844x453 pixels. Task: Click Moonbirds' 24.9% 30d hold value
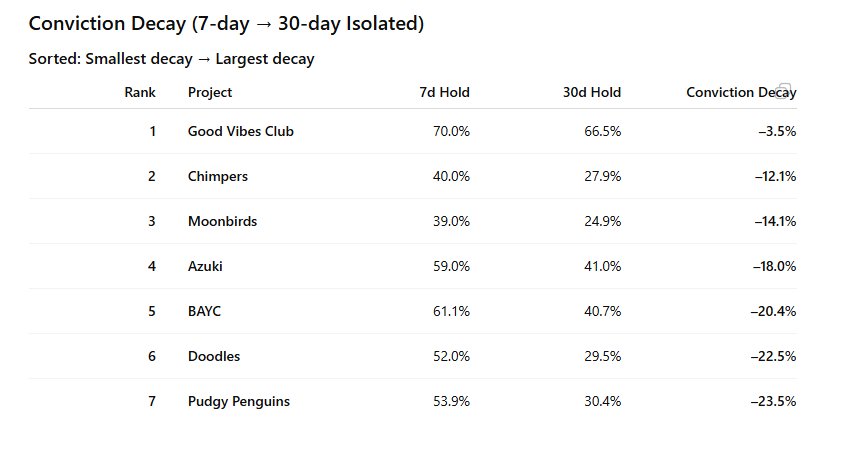pos(602,221)
